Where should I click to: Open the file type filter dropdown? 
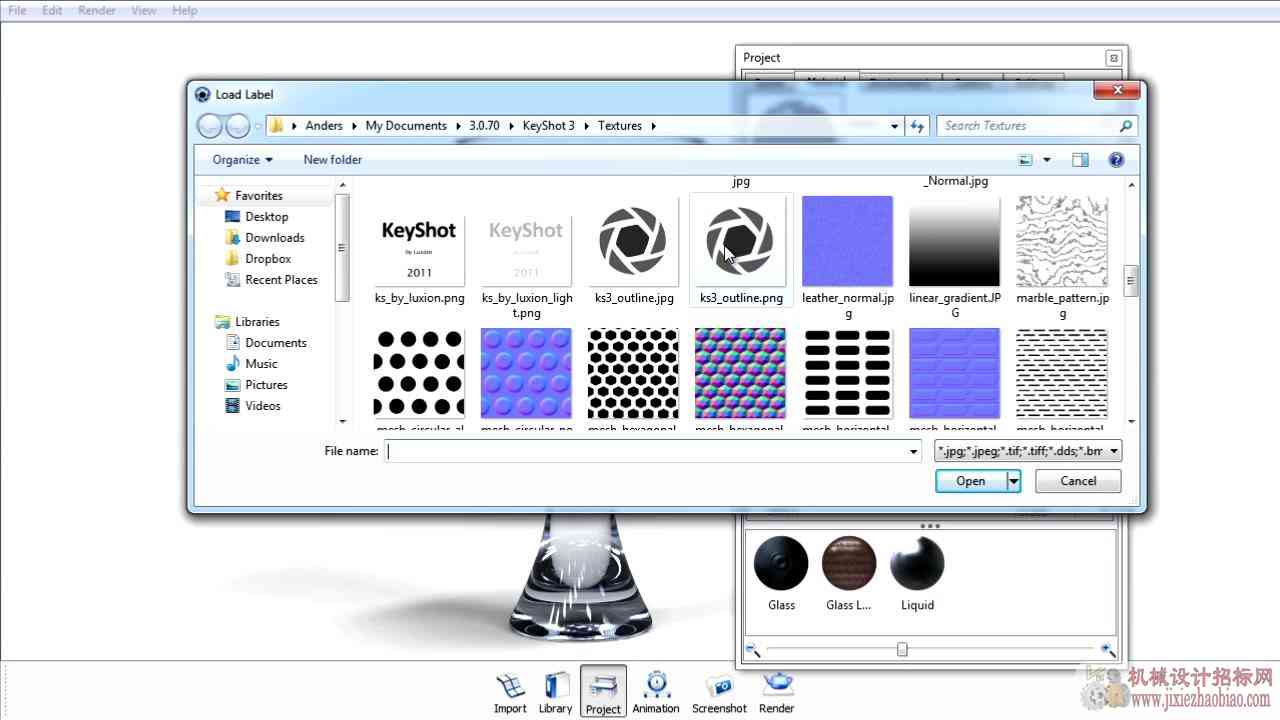[x=1027, y=451]
